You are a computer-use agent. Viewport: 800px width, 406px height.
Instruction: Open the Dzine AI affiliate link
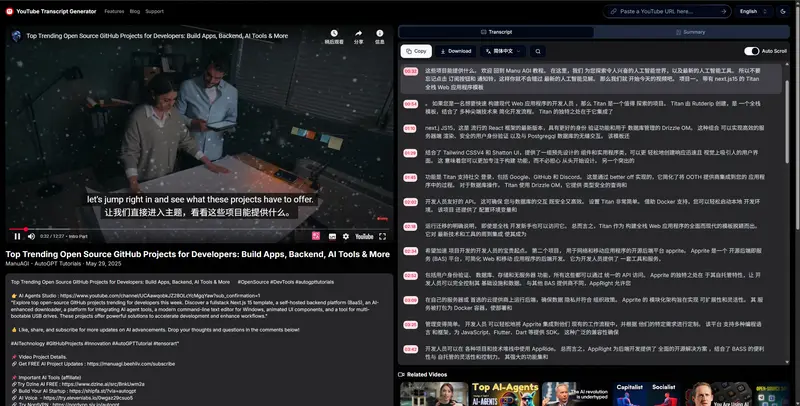[103, 384]
